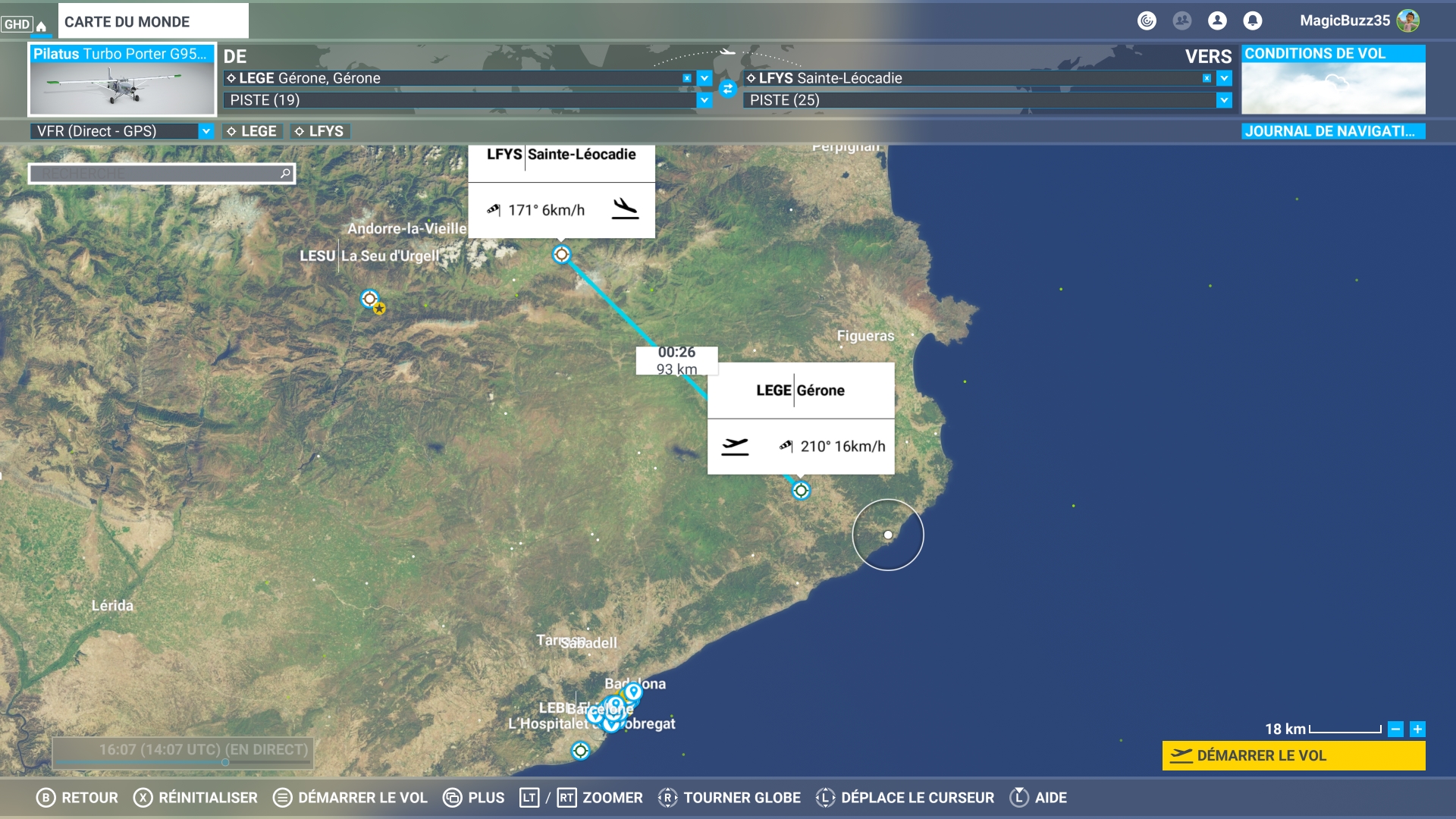Click the LESU La Seu d'Urgell marker
1456x819 pixels.
369,299
